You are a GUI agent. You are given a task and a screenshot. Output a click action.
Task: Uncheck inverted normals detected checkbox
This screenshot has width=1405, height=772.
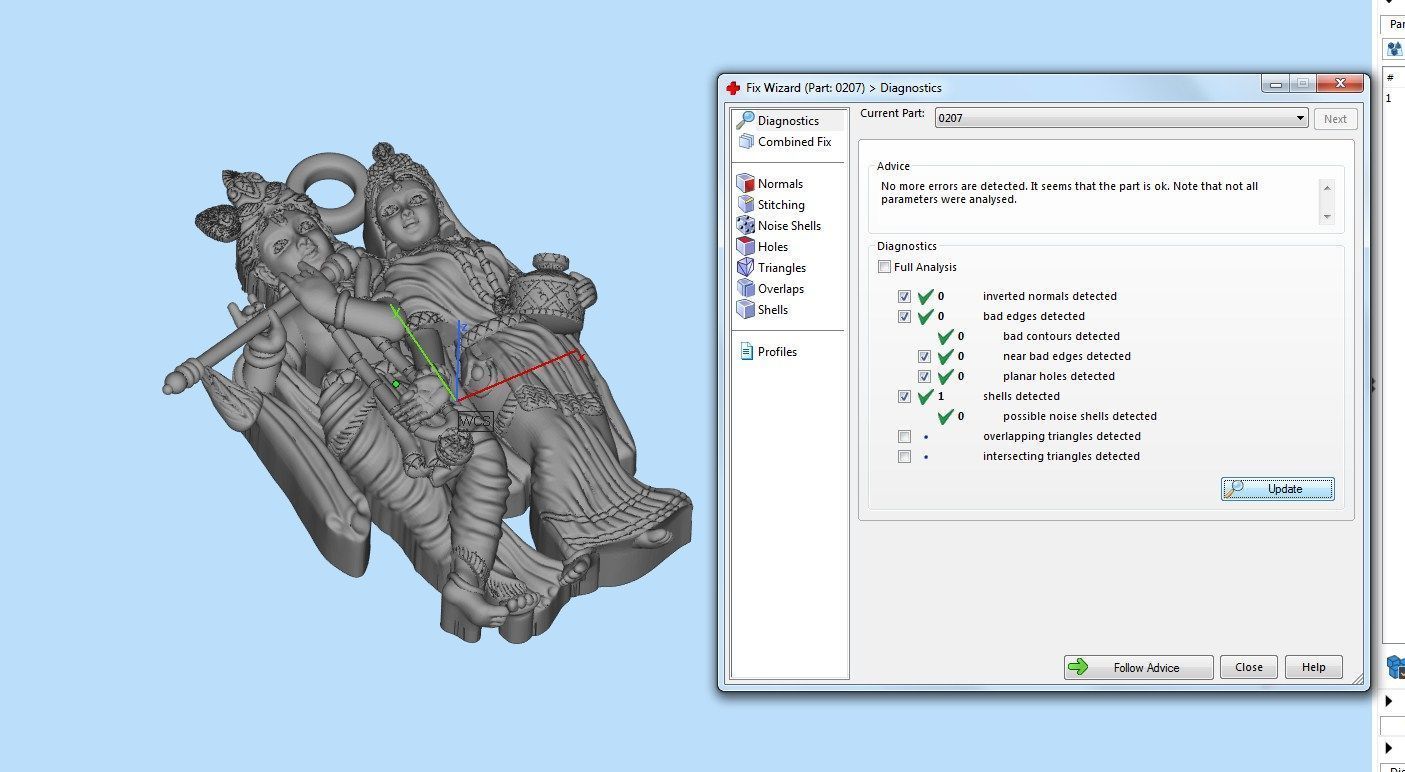[x=904, y=297]
